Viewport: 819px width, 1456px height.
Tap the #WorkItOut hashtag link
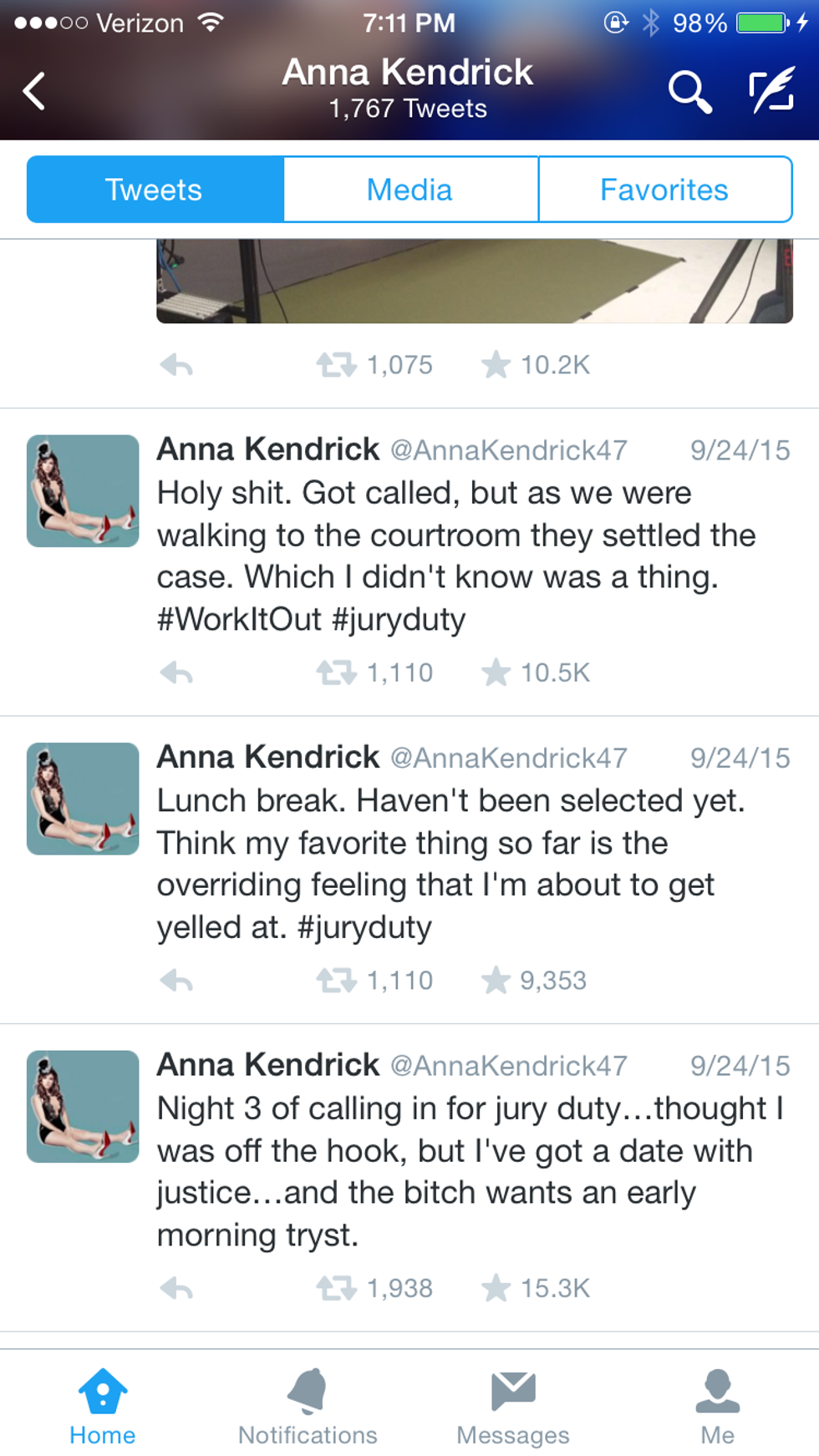(x=239, y=620)
